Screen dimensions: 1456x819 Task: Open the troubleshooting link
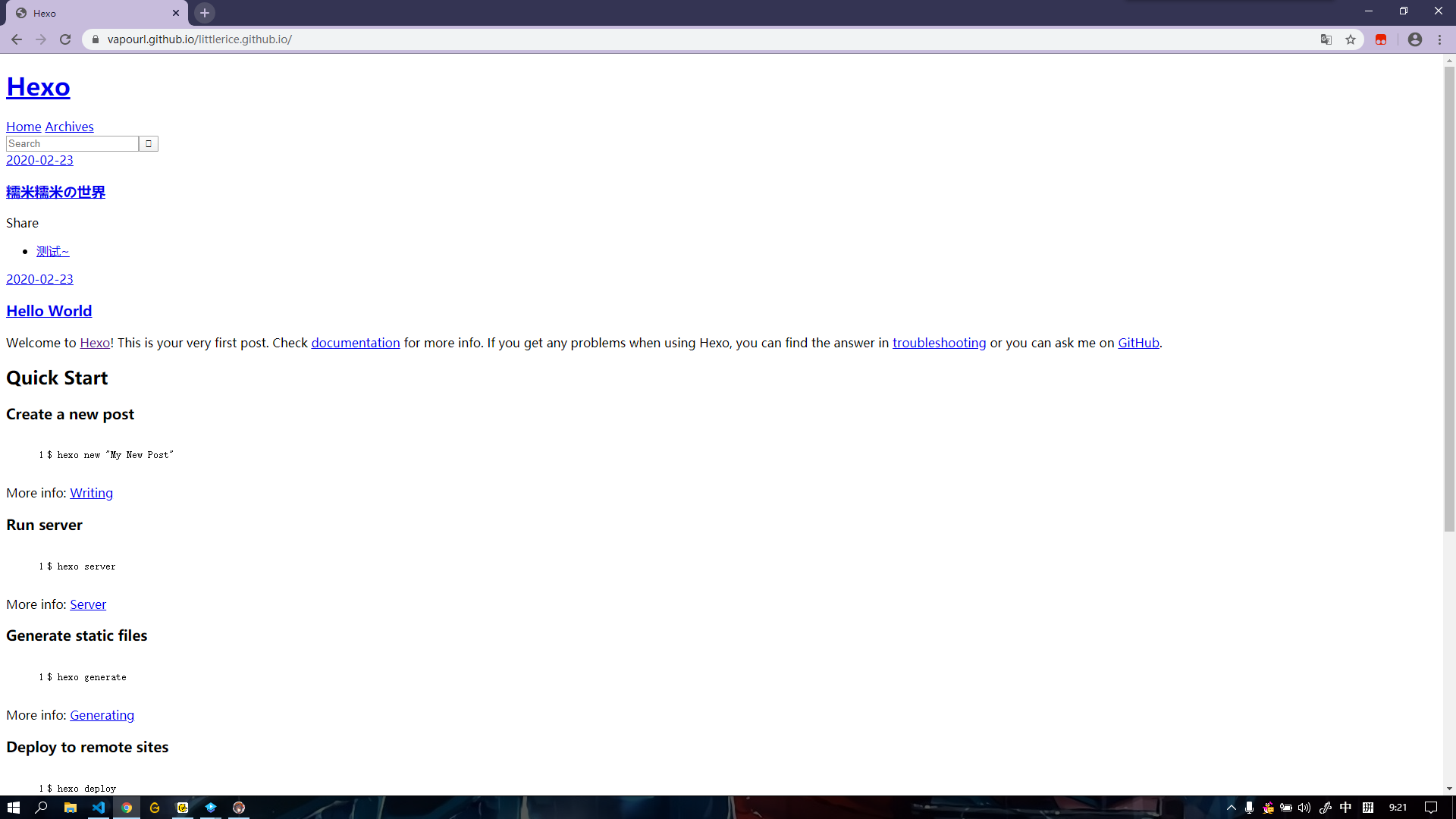[939, 343]
